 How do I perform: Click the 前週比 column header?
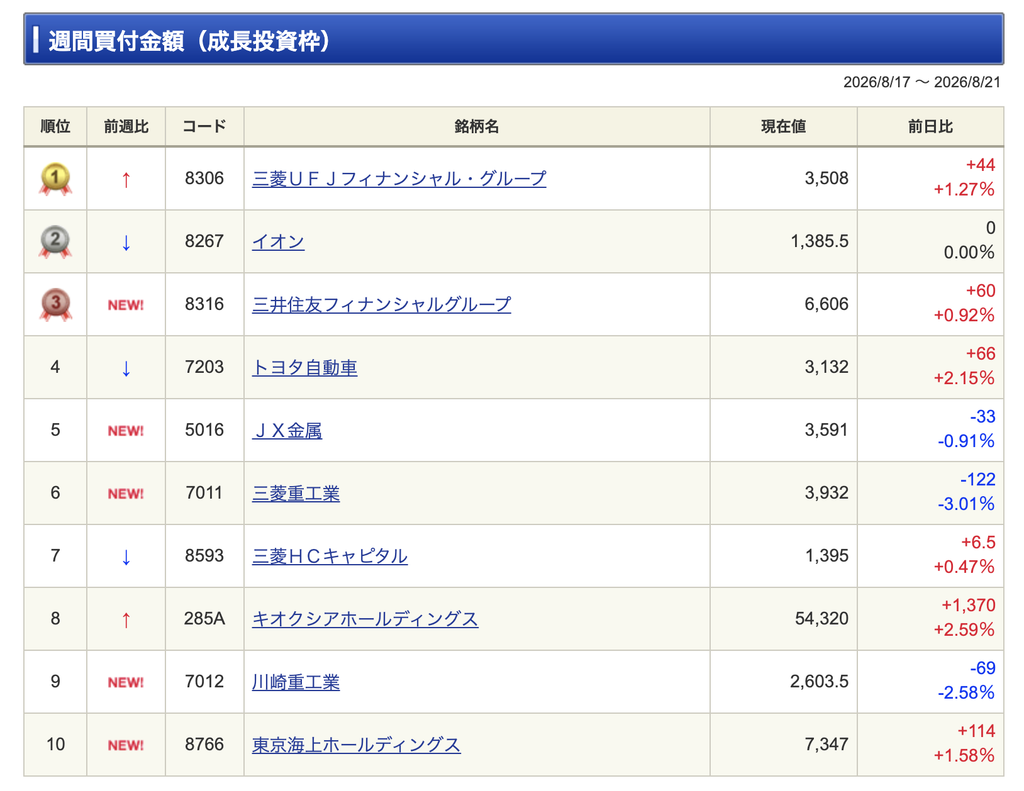pos(126,127)
